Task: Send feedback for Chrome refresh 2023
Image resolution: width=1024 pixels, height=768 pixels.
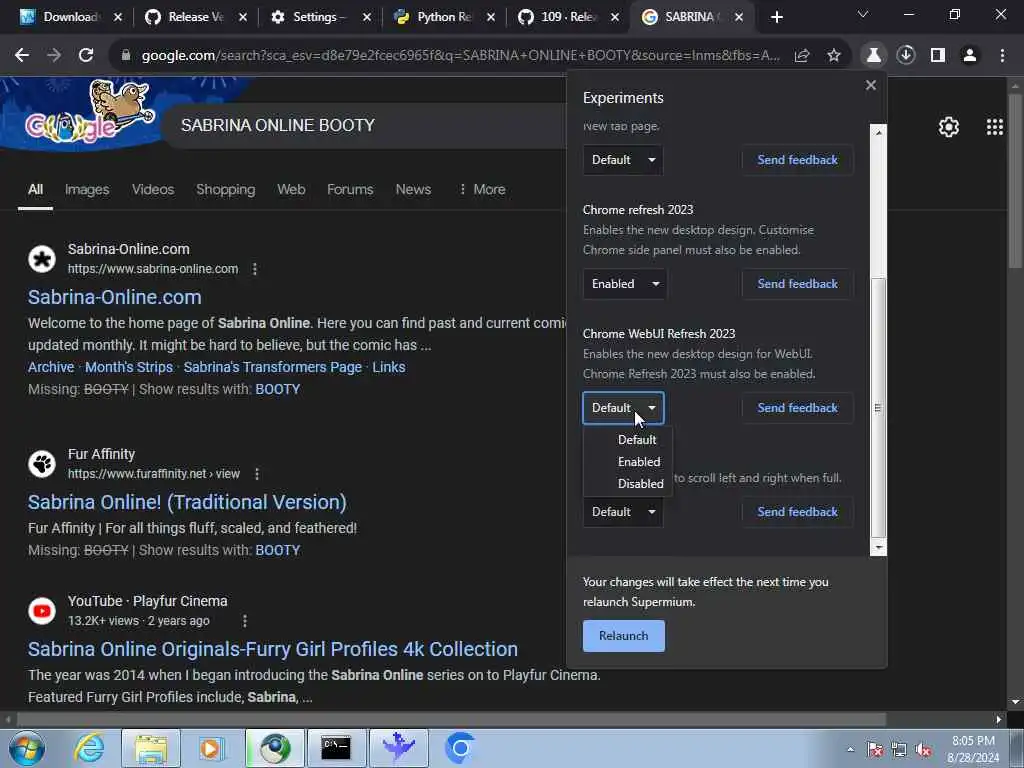Action: 797,284
